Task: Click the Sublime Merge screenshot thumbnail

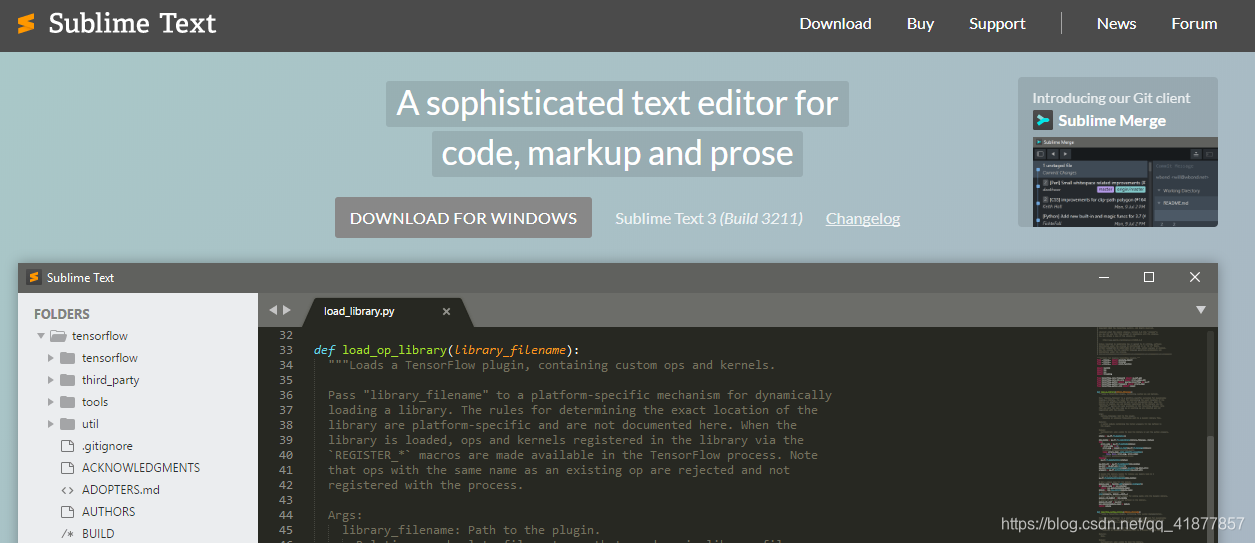Action: click(1125, 182)
